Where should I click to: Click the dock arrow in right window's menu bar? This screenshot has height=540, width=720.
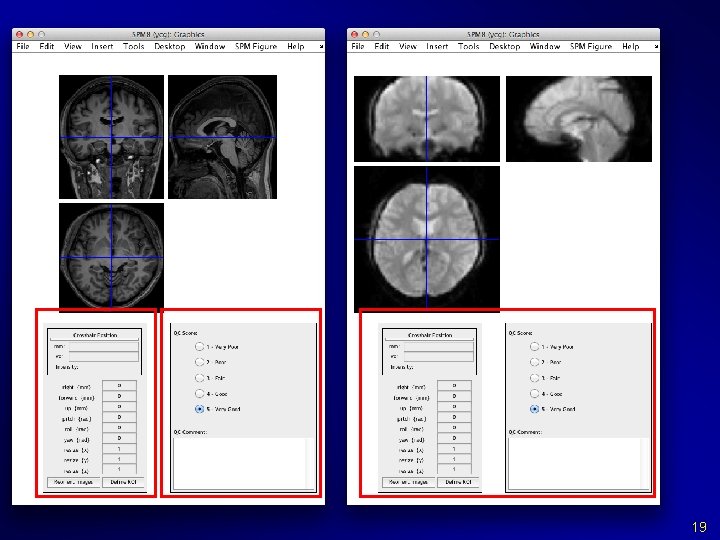click(656, 46)
